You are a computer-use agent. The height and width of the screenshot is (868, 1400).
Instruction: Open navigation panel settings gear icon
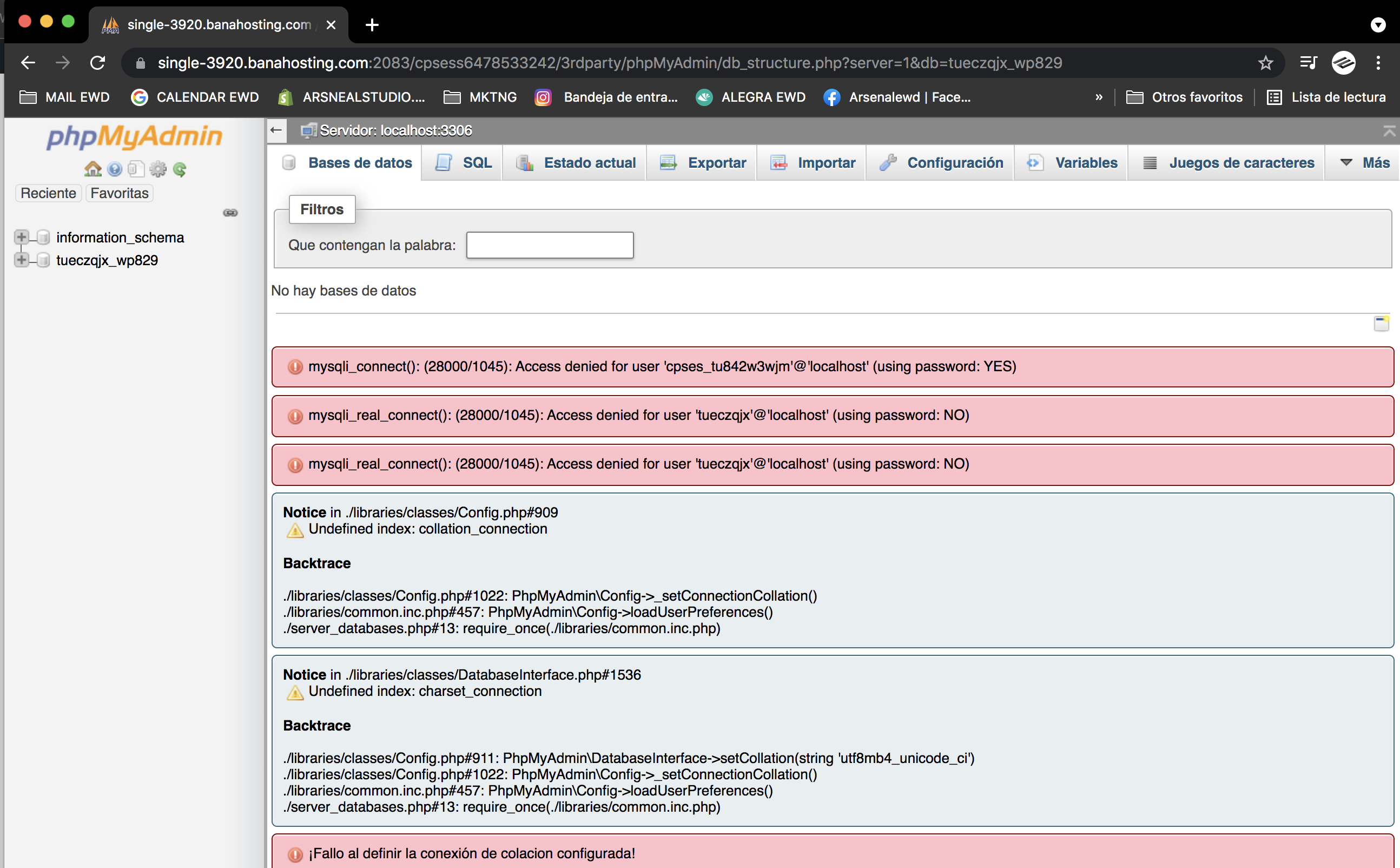point(158,169)
